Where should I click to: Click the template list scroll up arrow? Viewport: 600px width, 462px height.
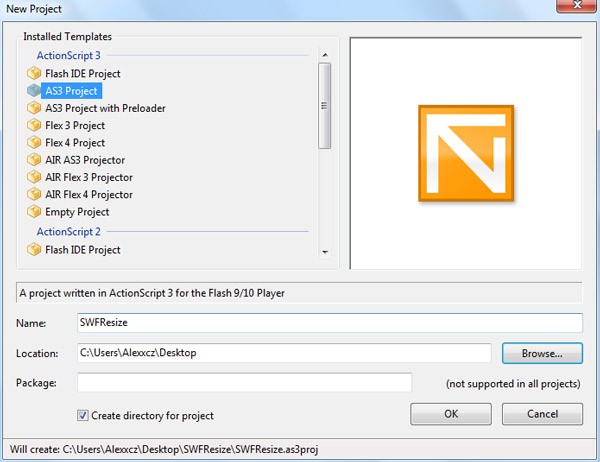(x=325, y=55)
